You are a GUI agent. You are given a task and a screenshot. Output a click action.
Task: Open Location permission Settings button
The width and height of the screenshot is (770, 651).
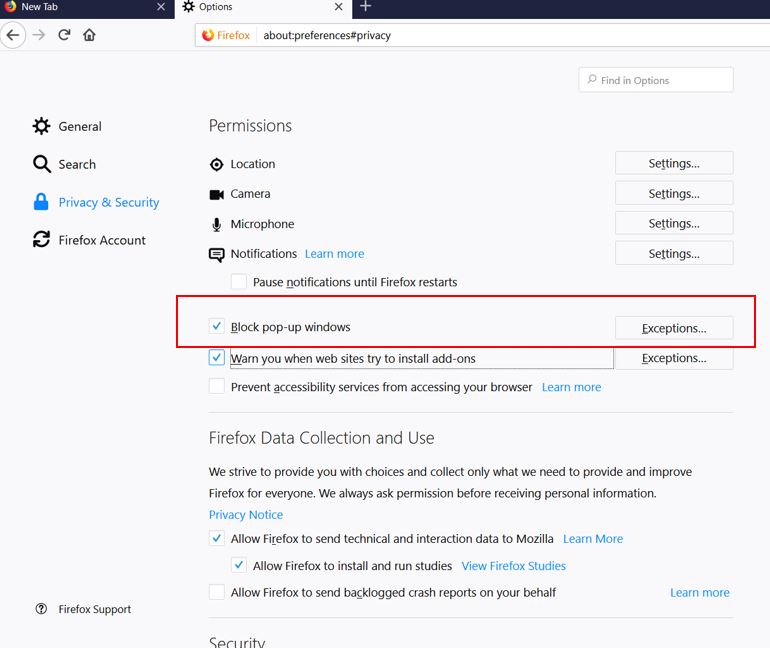673,163
